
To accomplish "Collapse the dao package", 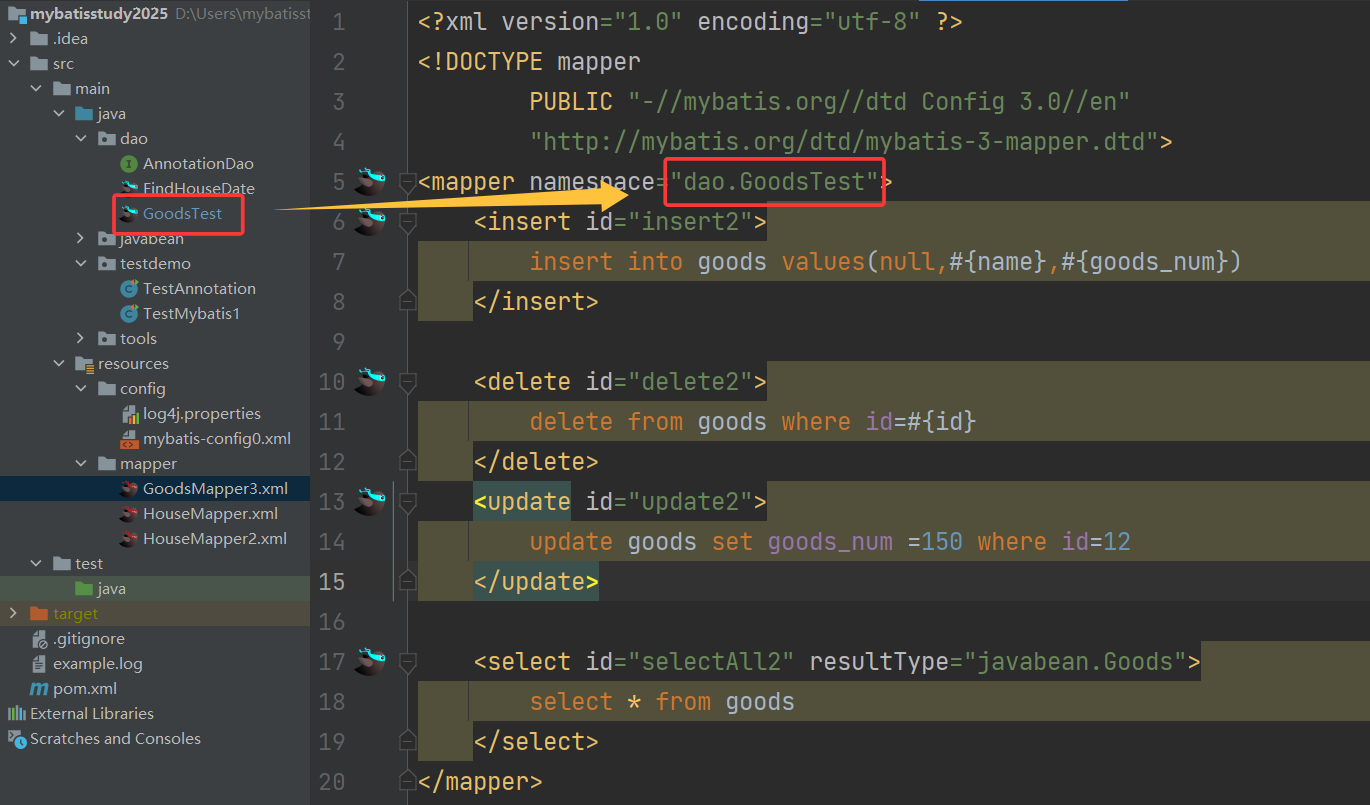I will pos(81,138).
